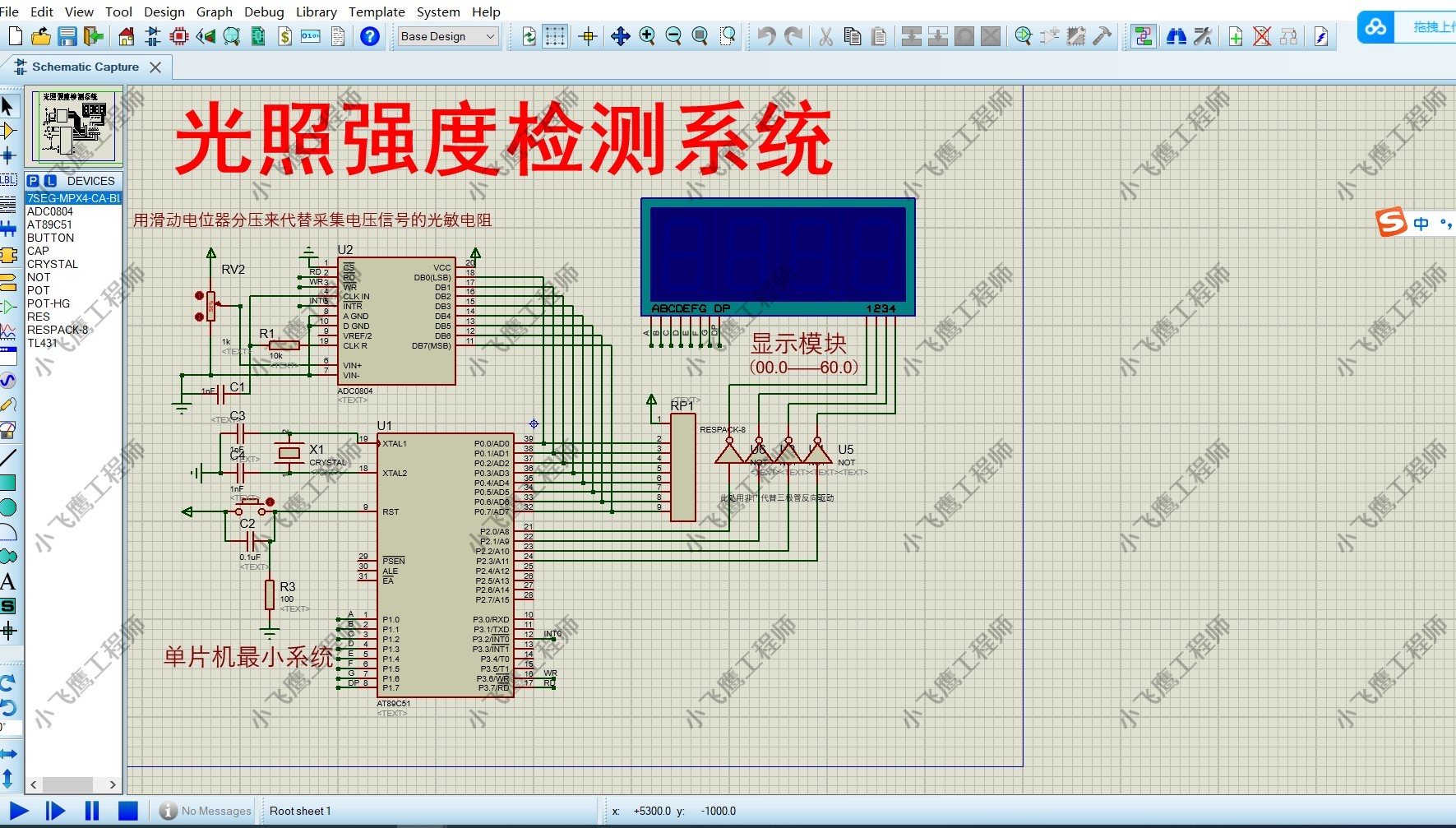
Task: Select the 2D Graphics Box tool
Action: click(8, 483)
